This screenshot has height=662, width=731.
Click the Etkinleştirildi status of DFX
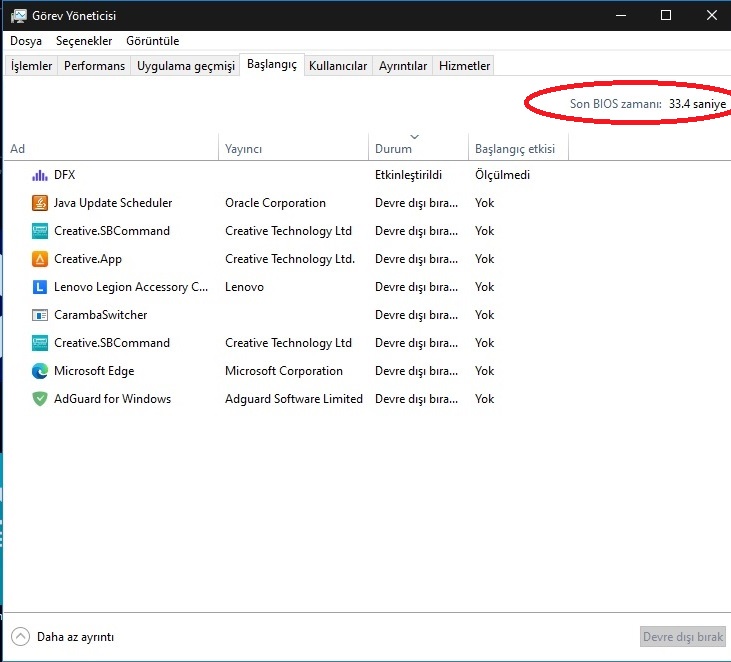tap(408, 175)
